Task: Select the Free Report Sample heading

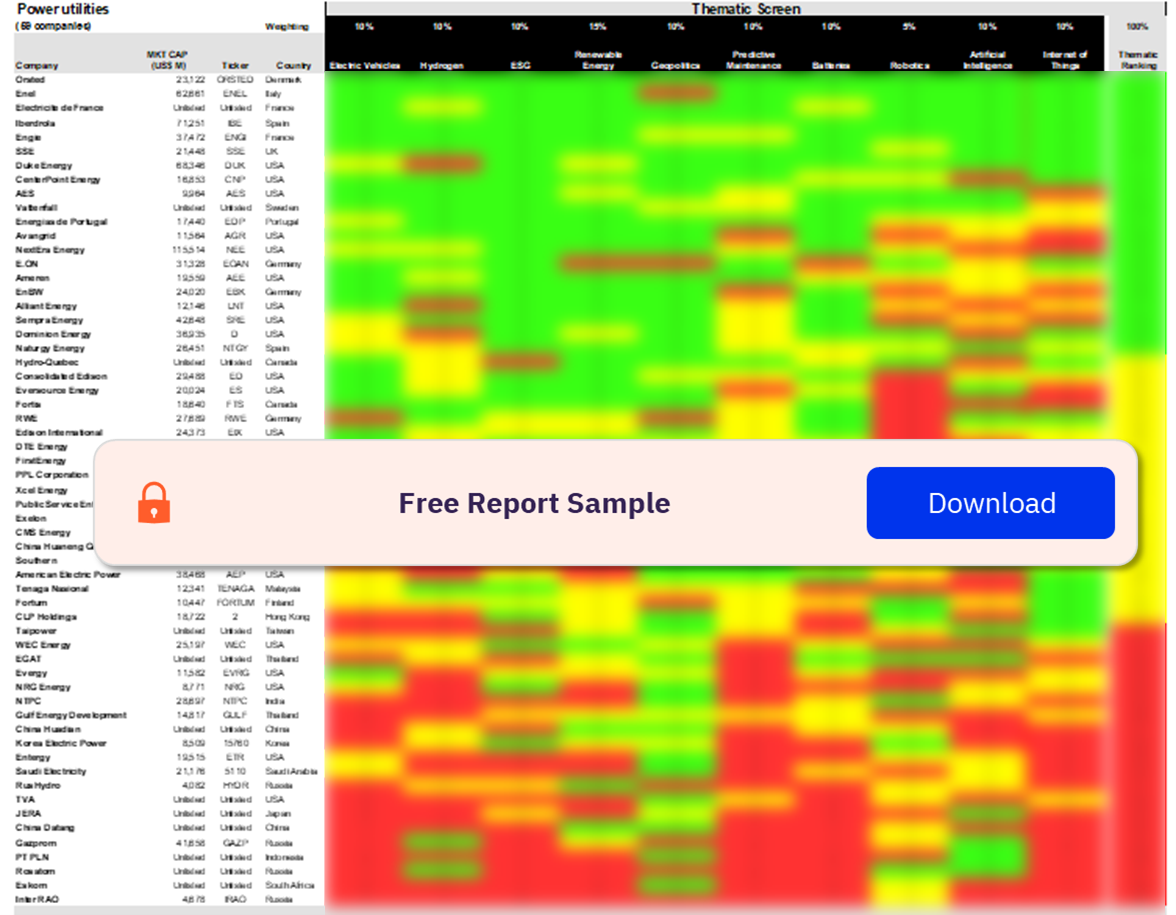Action: [x=534, y=503]
